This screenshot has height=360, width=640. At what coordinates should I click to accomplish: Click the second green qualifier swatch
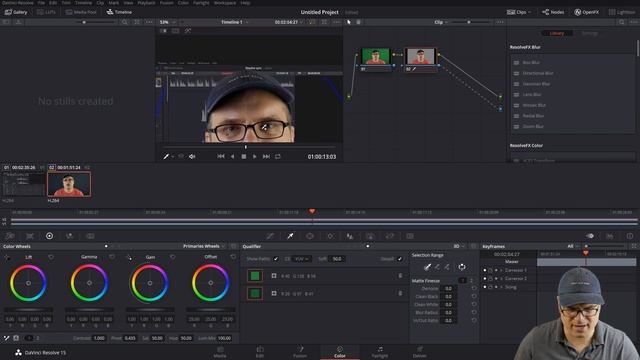click(255, 293)
